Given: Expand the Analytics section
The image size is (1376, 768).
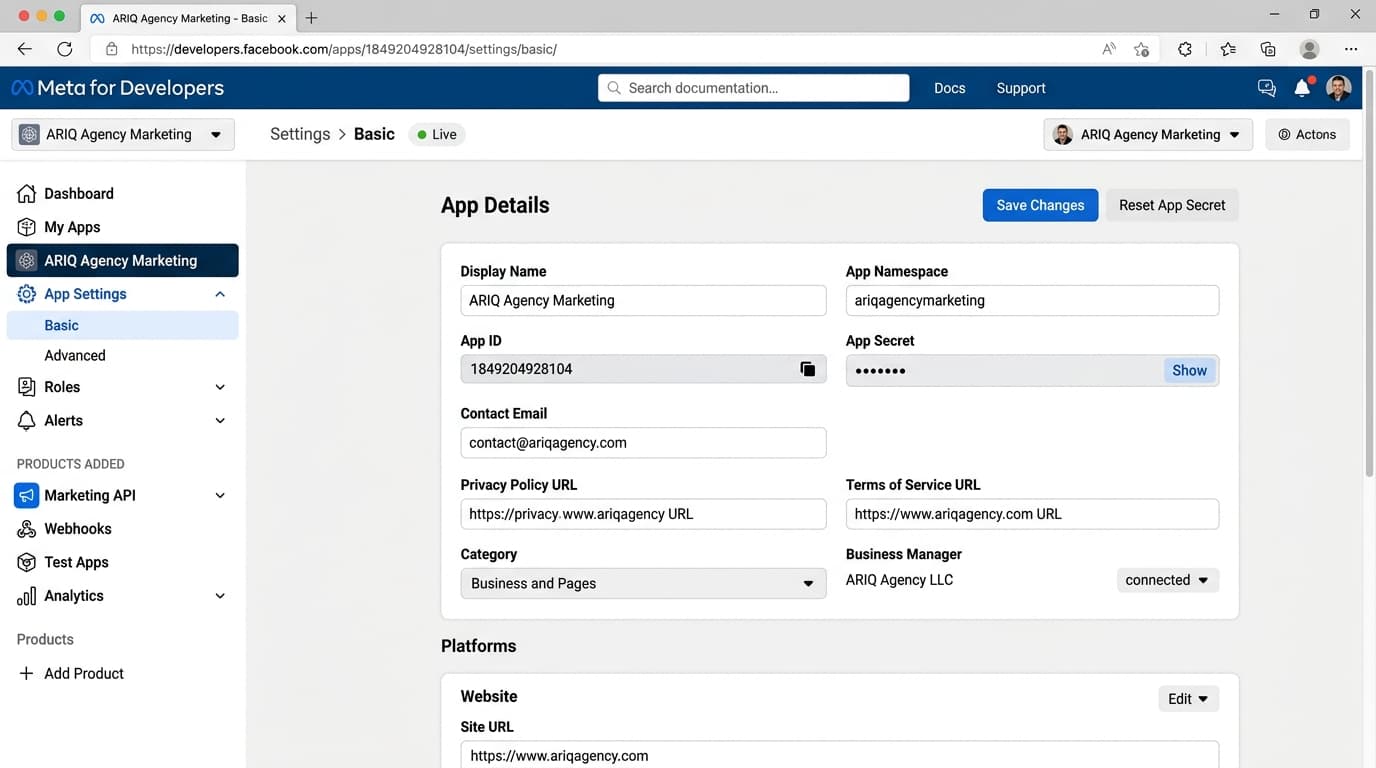Looking at the screenshot, I should tap(220, 596).
